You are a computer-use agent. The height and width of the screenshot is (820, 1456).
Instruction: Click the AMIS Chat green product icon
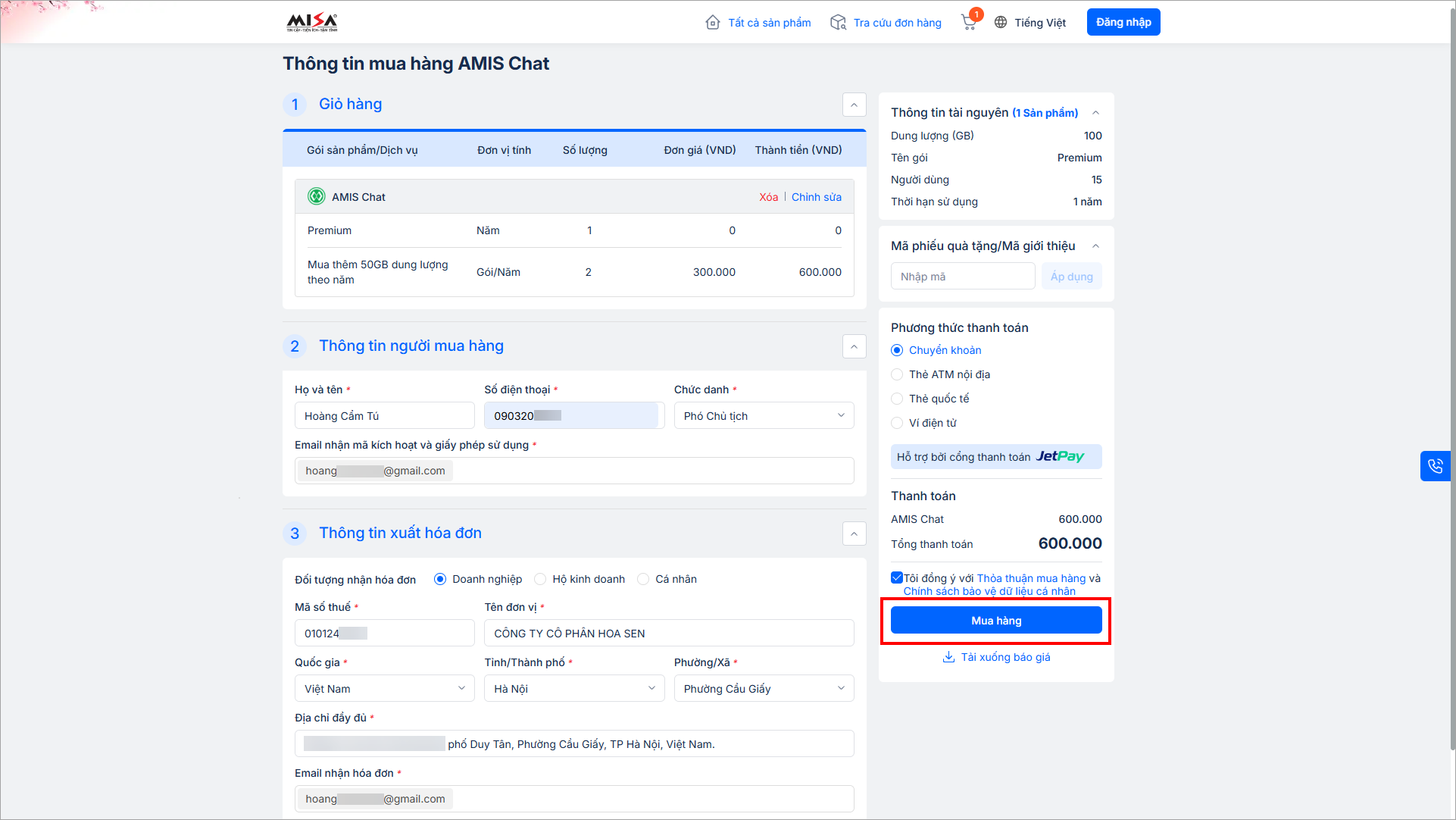(x=316, y=196)
